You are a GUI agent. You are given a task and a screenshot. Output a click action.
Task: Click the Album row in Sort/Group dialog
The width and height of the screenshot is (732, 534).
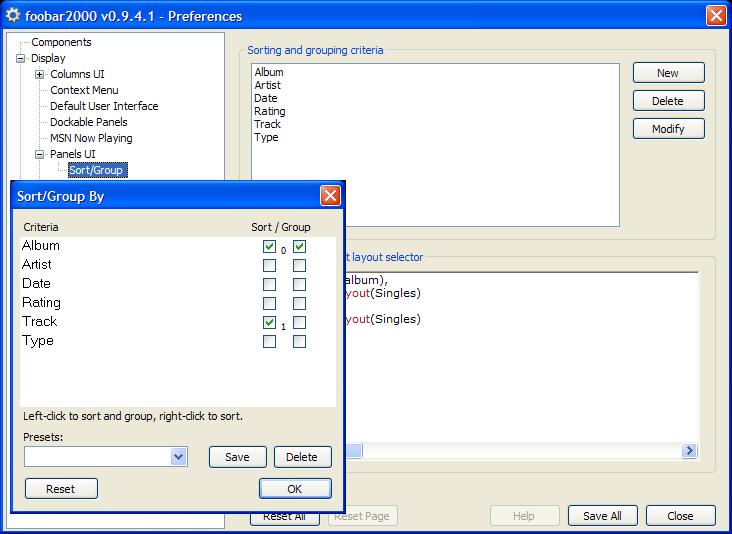pos(178,246)
